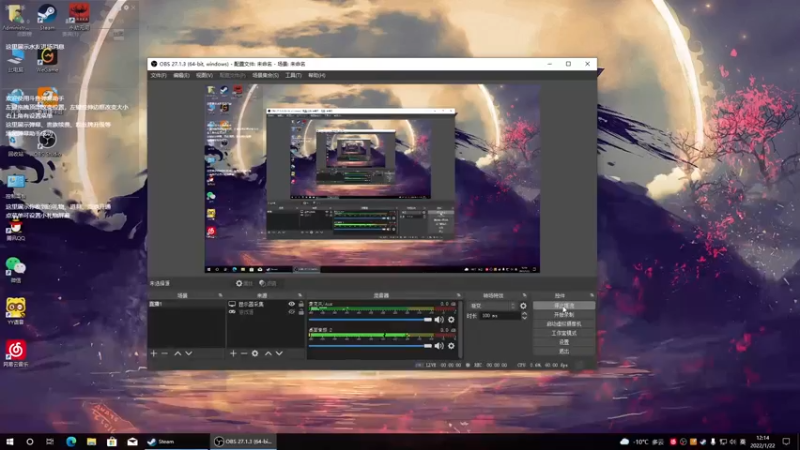
Task: Click 退出 button to exit OBS
Action: click(x=564, y=352)
